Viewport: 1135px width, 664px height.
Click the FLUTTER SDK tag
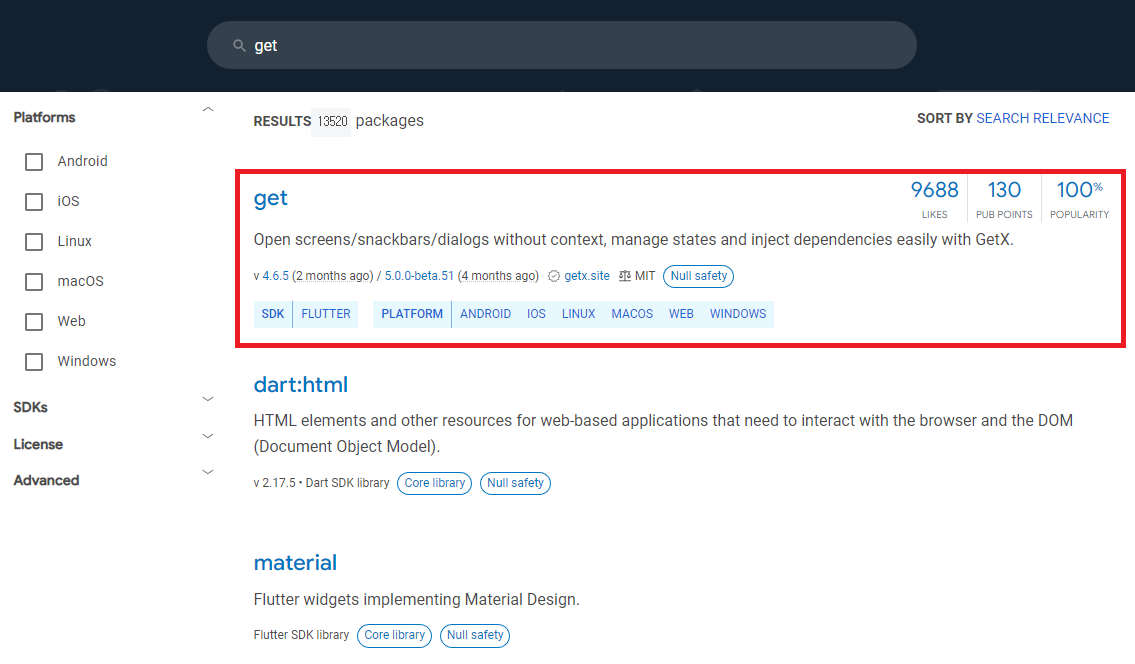326,314
